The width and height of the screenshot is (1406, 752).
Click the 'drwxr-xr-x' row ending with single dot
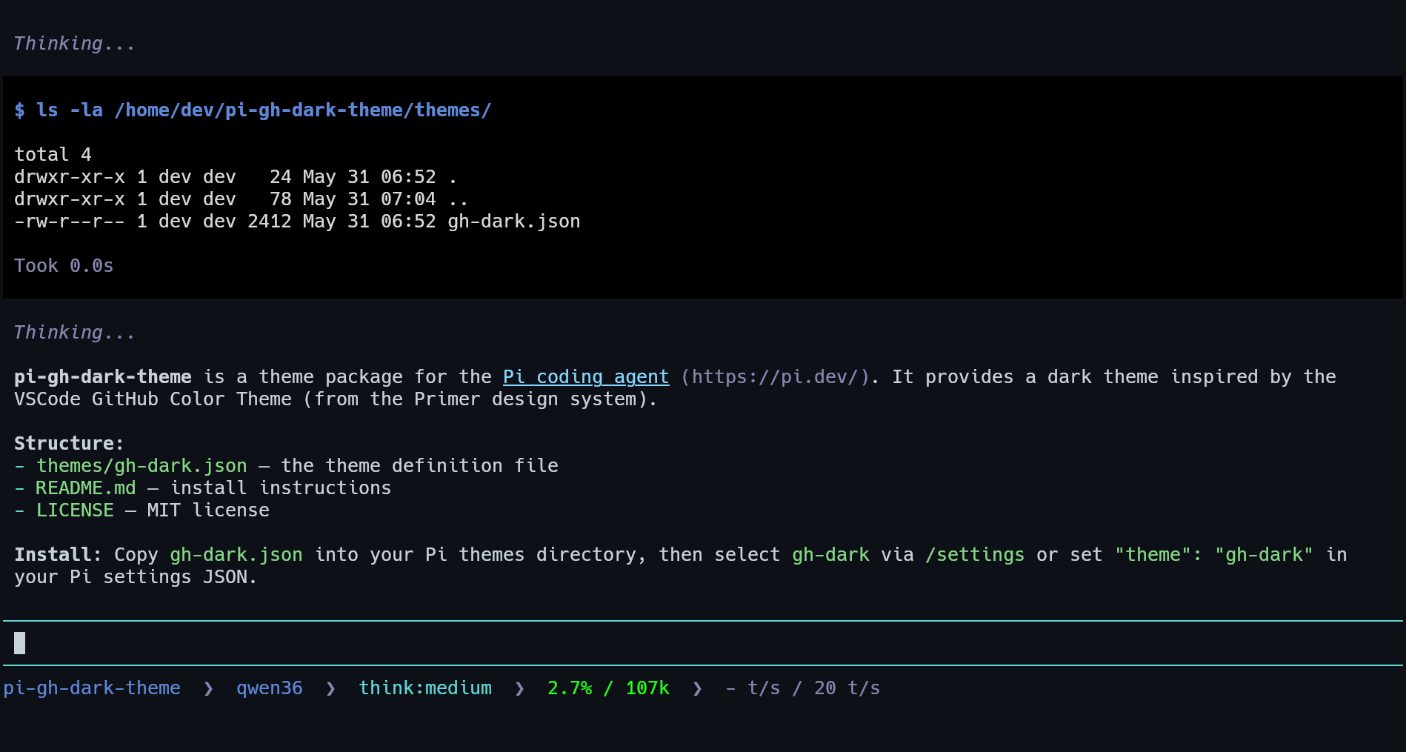[x=236, y=177]
